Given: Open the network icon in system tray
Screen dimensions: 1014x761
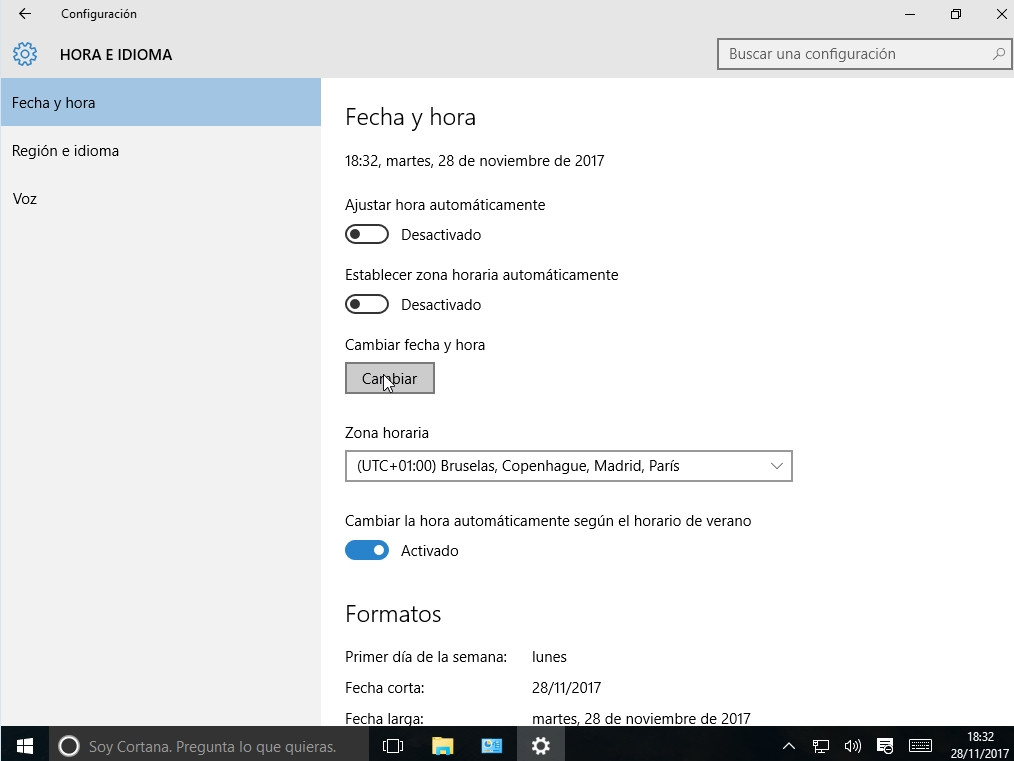Looking at the screenshot, I should [x=820, y=745].
